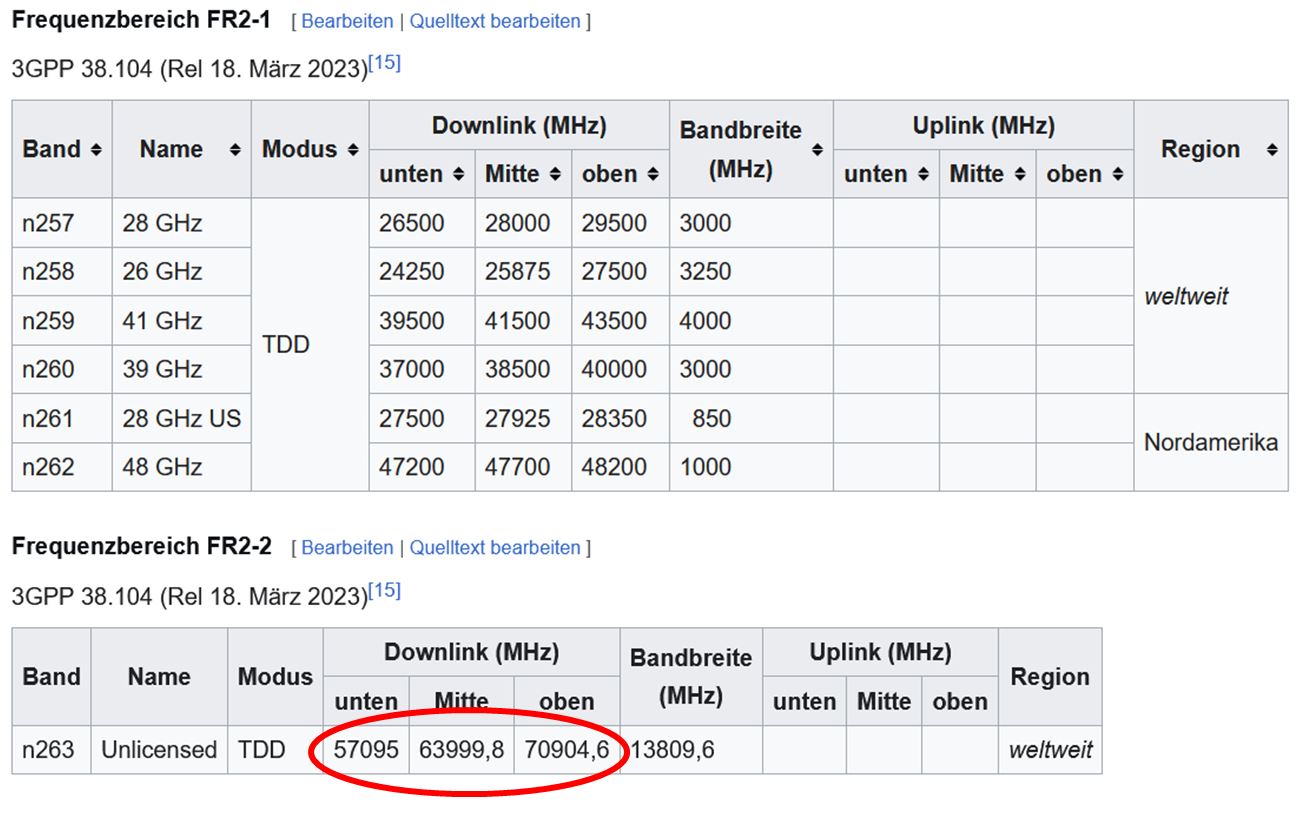Open Quelltext bearbeiten for Frequenzbereich FR2-2

[495, 548]
